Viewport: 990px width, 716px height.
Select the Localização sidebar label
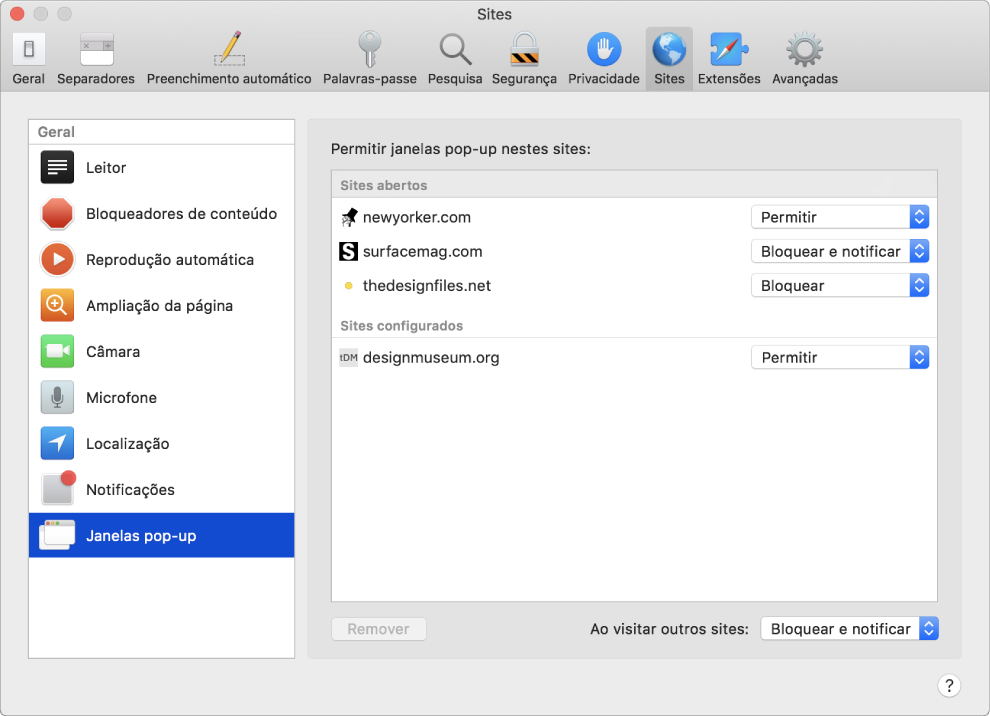(128, 444)
